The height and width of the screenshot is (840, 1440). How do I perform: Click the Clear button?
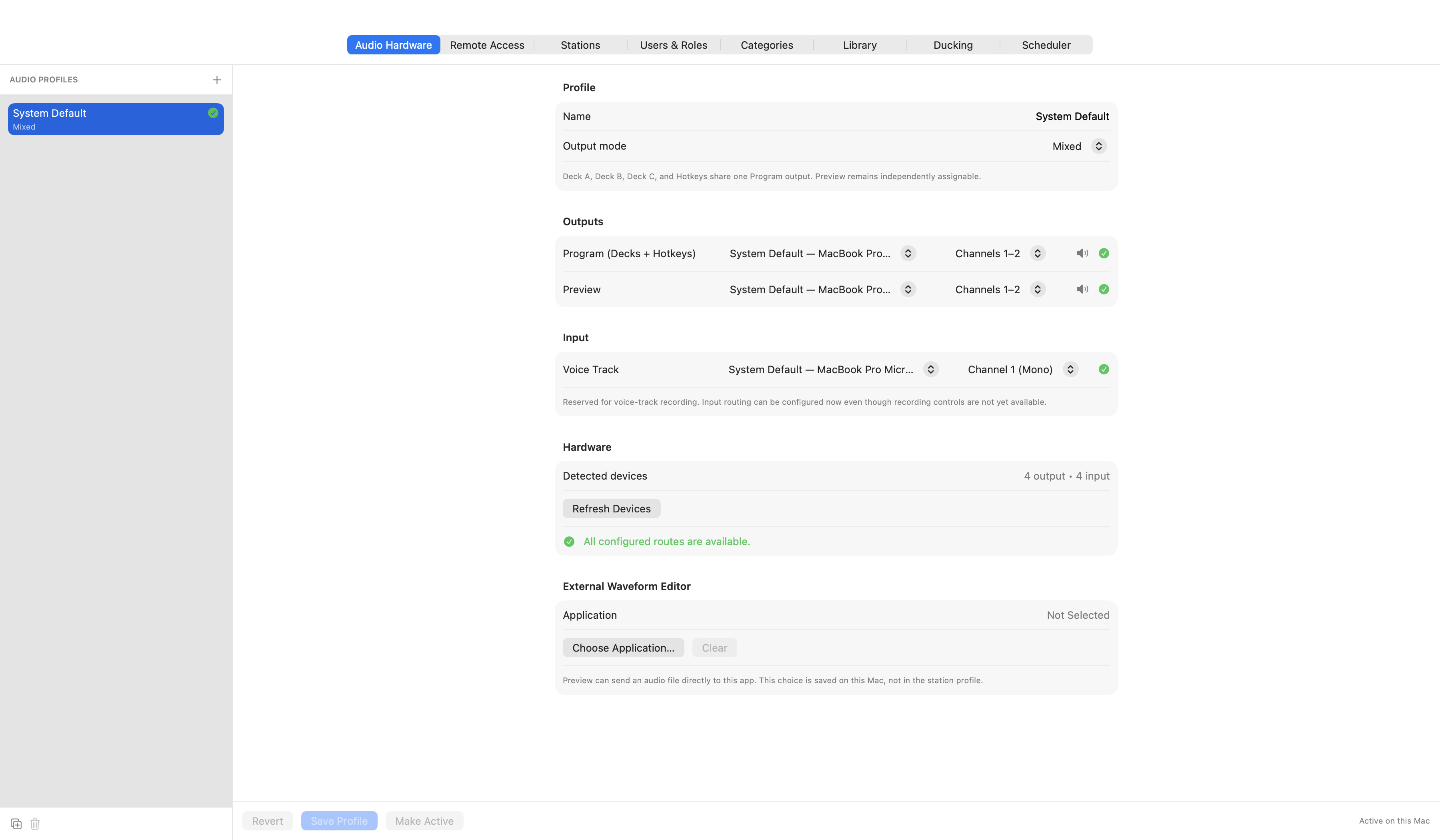pyautogui.click(x=714, y=648)
